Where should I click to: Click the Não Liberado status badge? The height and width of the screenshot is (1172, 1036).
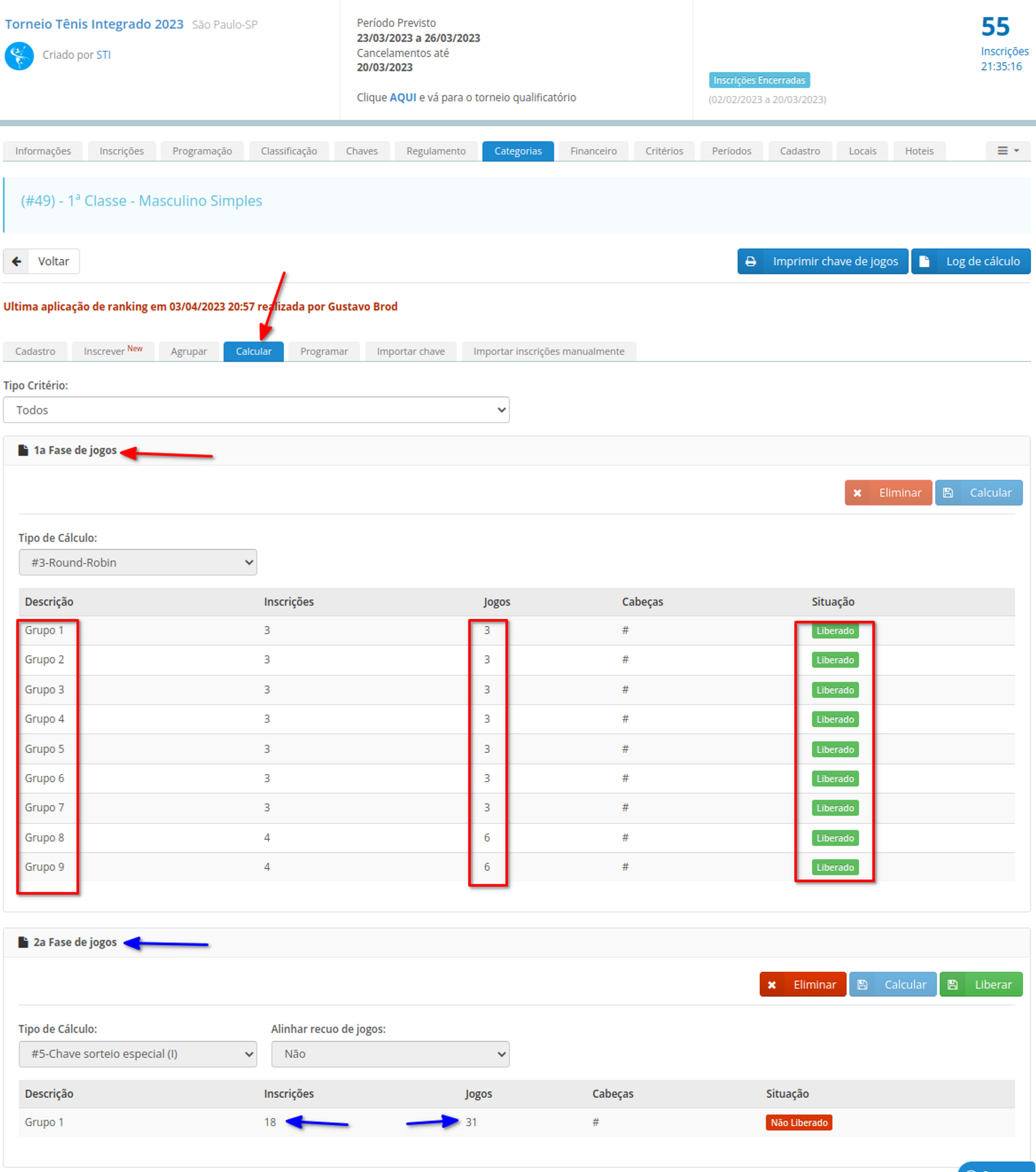pos(798,1122)
